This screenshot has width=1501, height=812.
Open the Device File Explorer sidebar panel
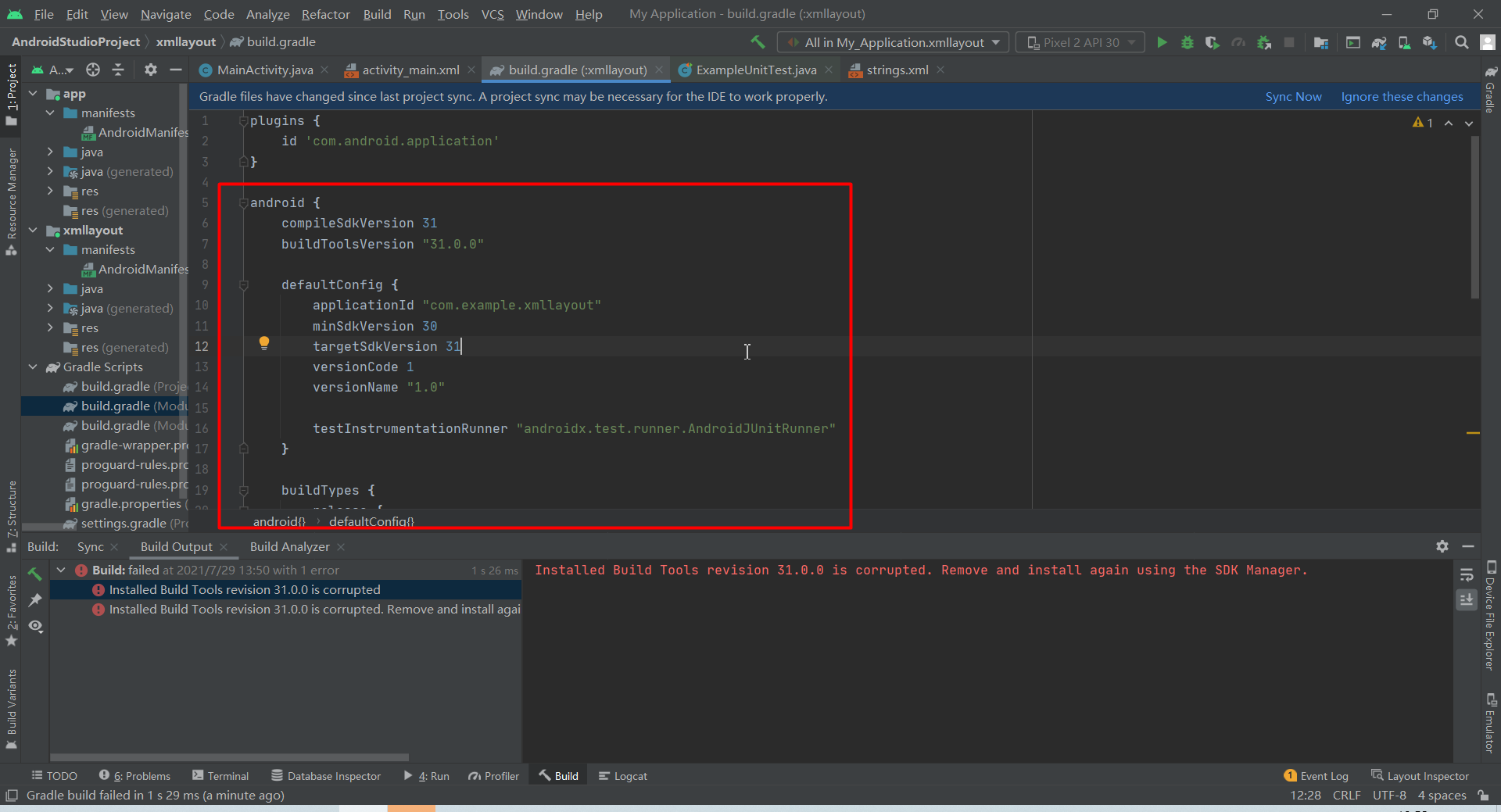[x=1490, y=625]
